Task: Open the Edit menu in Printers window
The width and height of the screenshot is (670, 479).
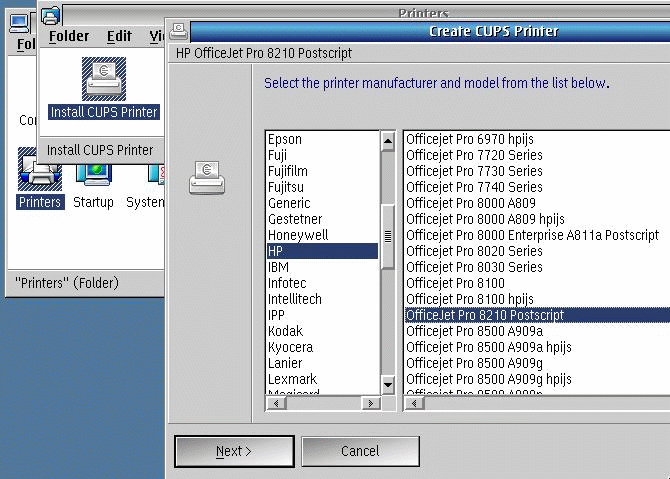Action: pos(119,36)
